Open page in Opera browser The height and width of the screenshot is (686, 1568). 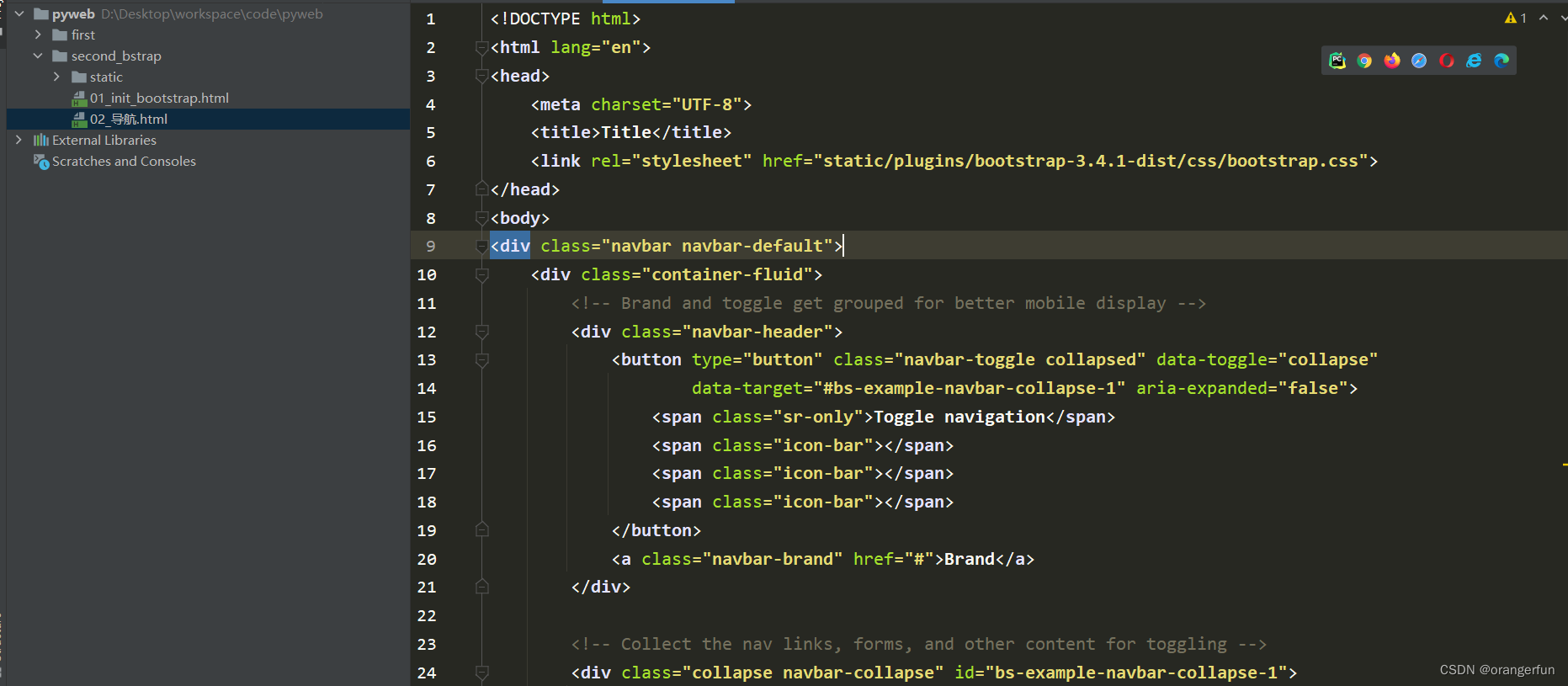(1447, 61)
